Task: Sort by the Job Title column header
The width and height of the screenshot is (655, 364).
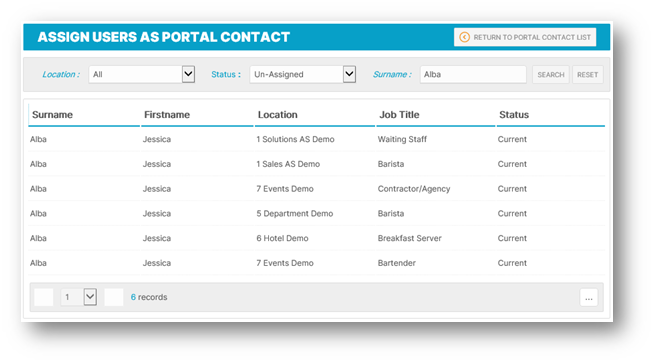Action: pyautogui.click(x=399, y=115)
